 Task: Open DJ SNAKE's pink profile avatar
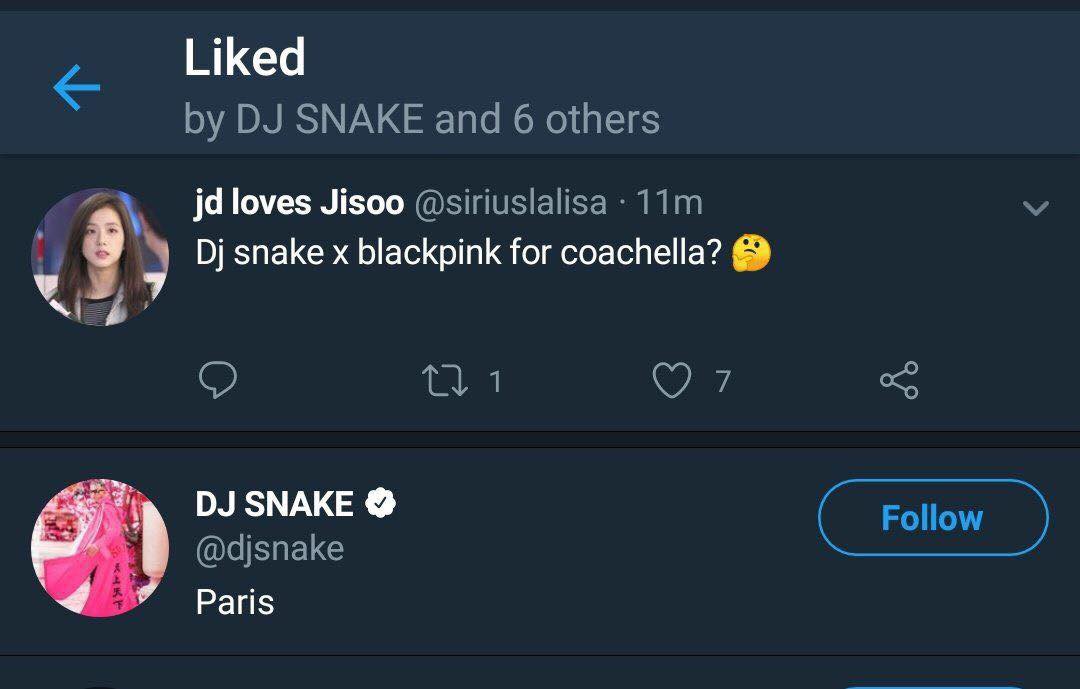click(101, 548)
